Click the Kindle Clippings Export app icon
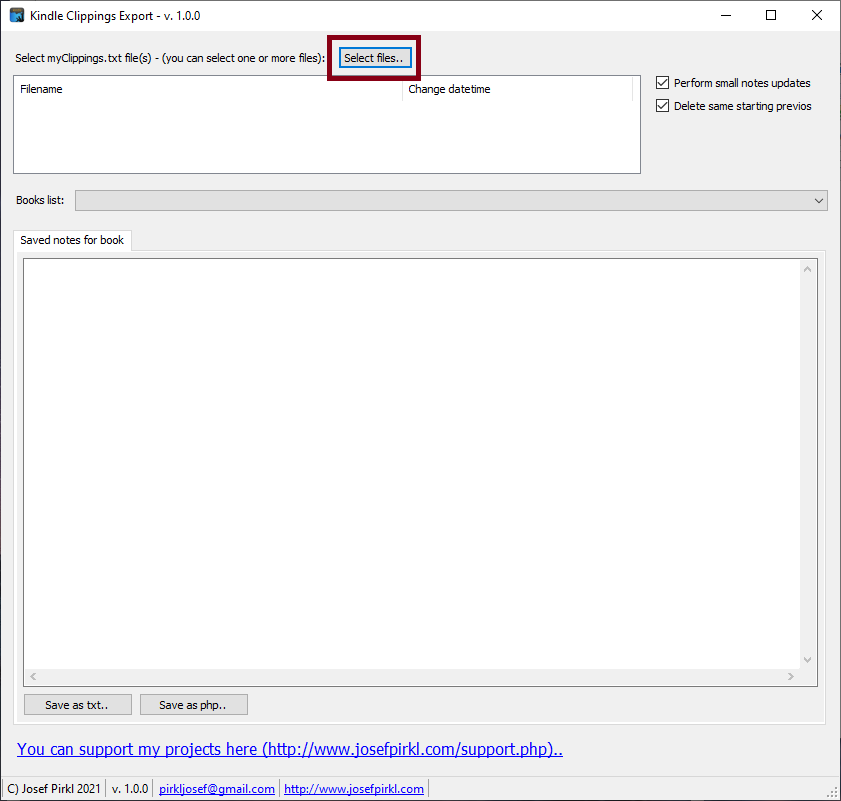This screenshot has height=801, width=841. coord(17,15)
